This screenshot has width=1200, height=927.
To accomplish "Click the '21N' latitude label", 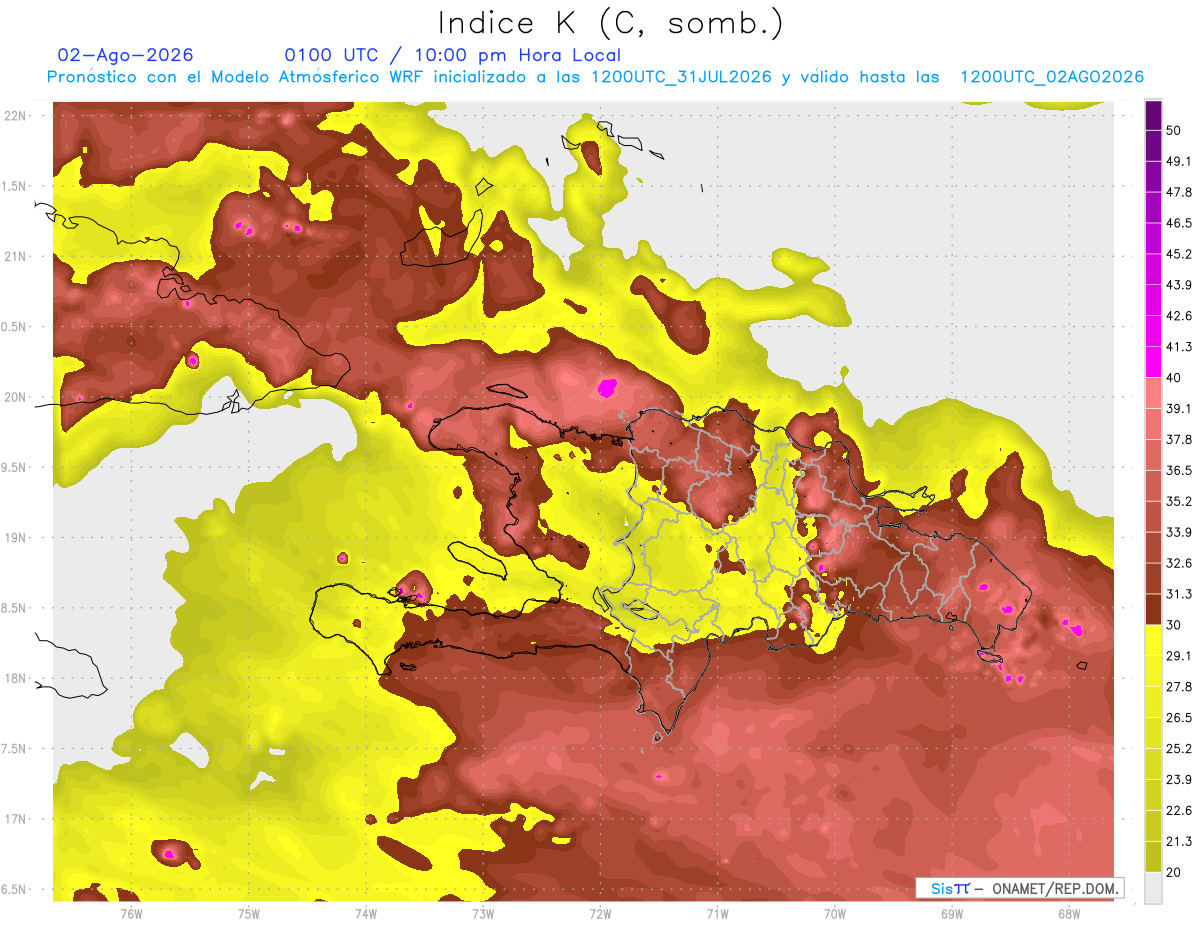I will pos(16,256).
